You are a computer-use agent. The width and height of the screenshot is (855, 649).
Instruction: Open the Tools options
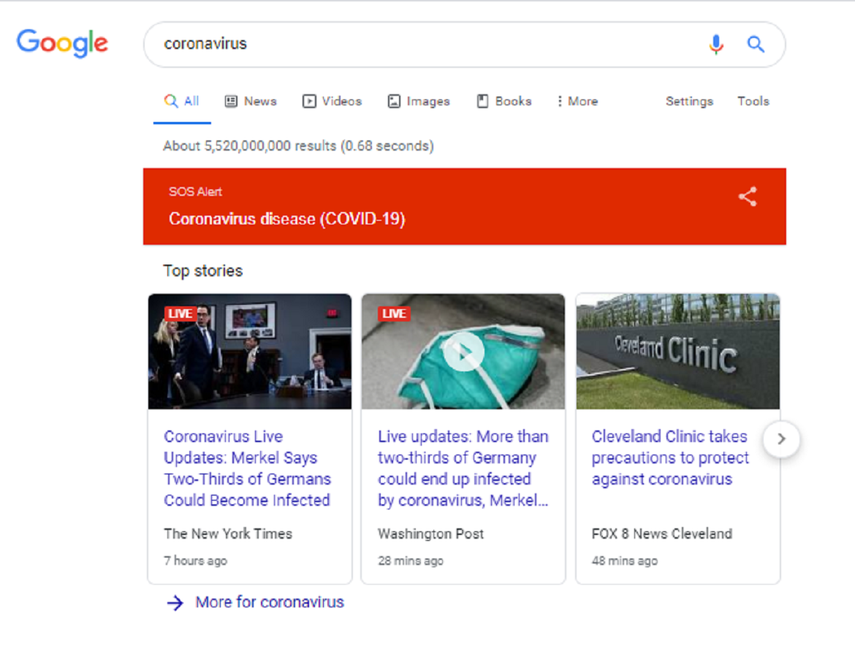pos(753,101)
